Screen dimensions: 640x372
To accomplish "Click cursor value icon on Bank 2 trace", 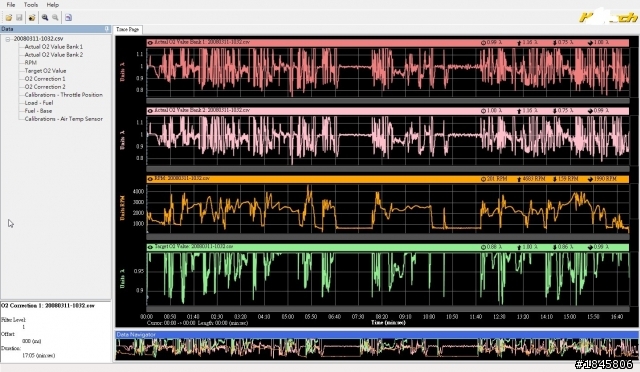I will point(483,111).
